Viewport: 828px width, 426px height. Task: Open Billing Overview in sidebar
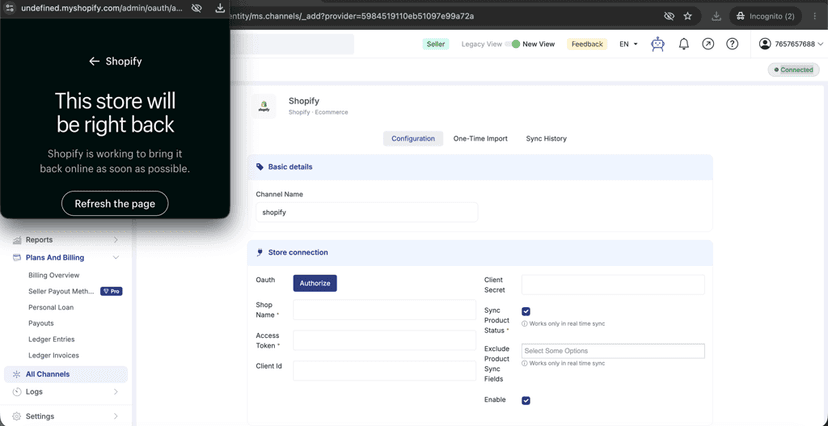pos(54,276)
